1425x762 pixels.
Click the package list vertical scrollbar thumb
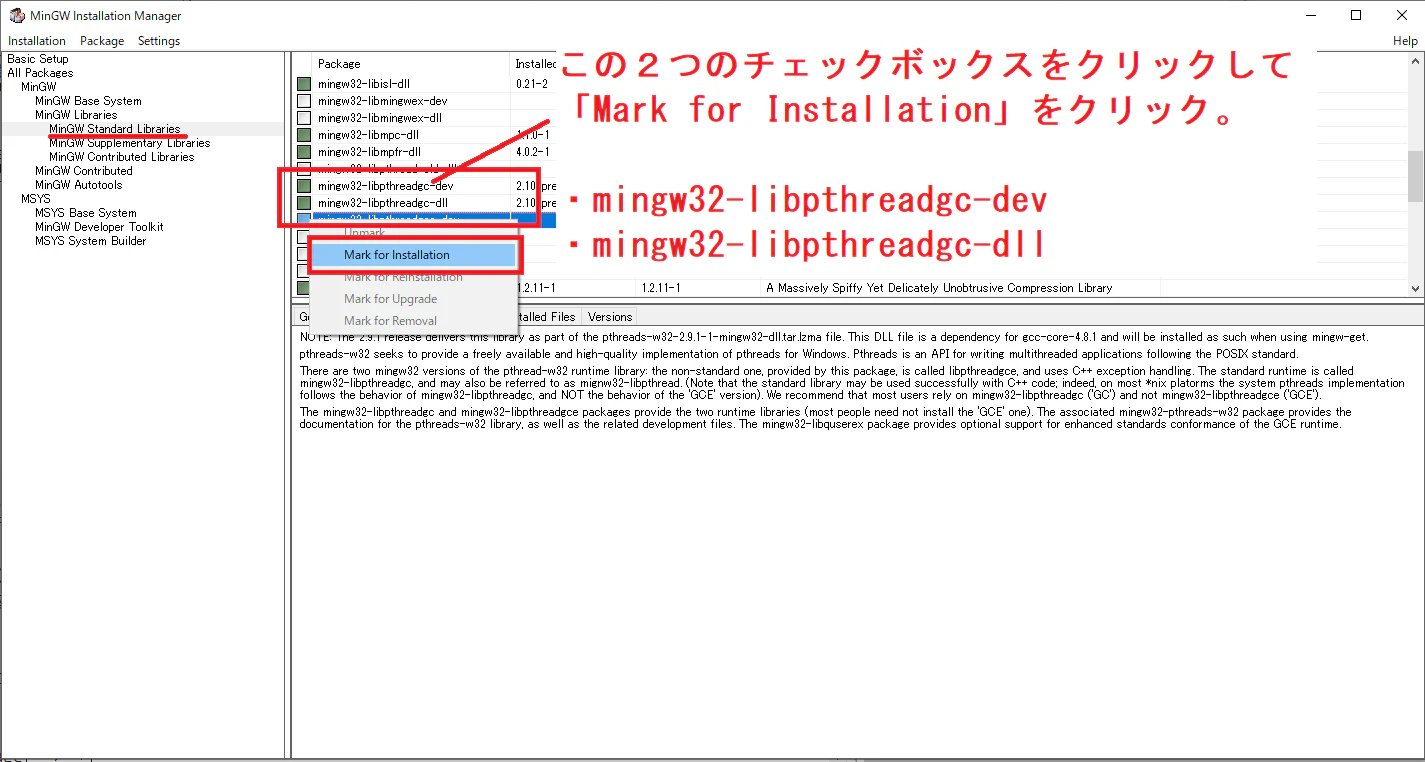coord(1415,176)
